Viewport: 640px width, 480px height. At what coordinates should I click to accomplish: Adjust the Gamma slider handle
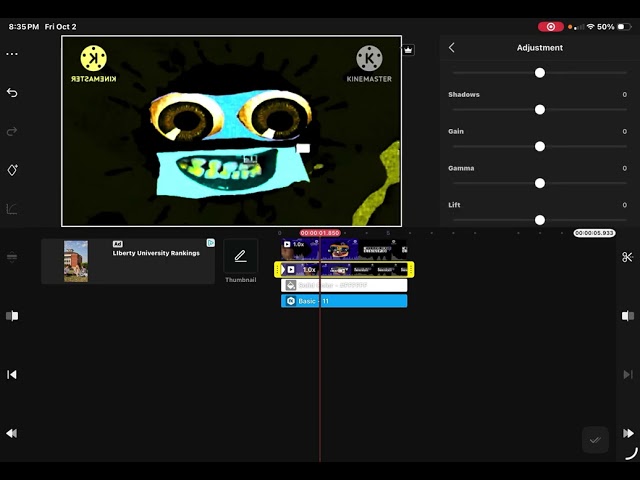click(540, 183)
